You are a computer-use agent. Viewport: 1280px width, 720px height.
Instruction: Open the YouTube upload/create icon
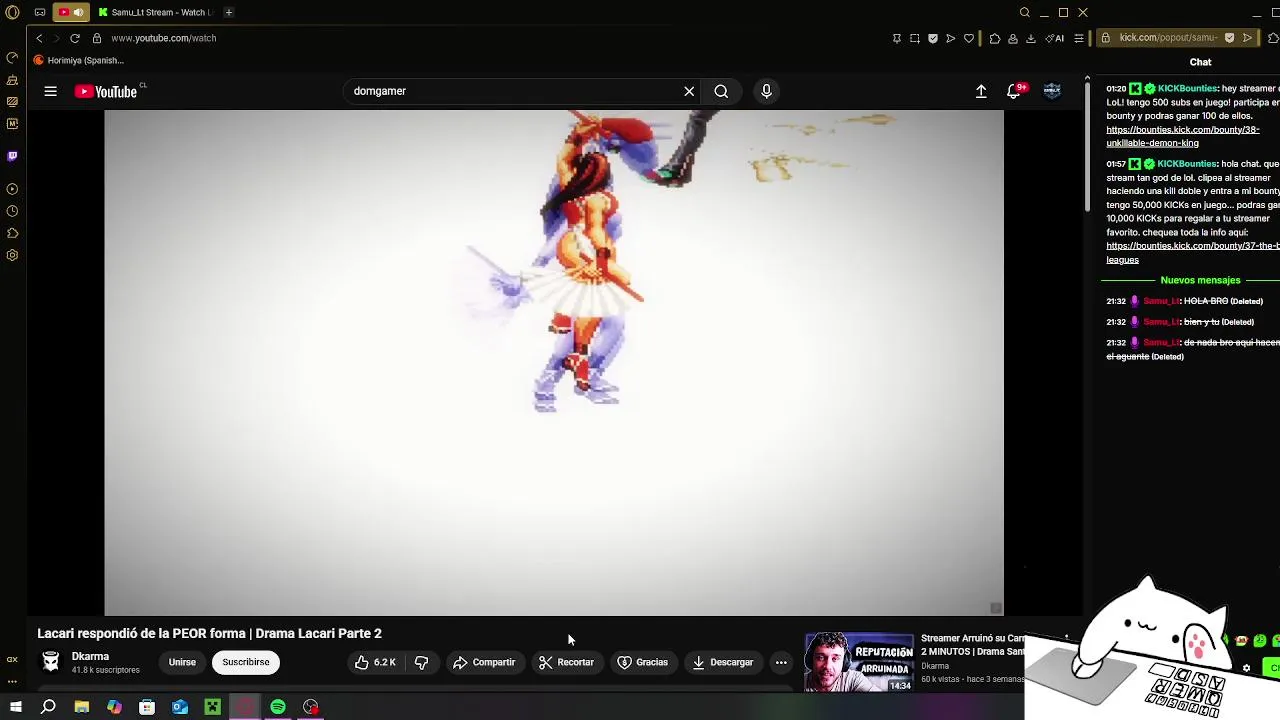point(981,91)
